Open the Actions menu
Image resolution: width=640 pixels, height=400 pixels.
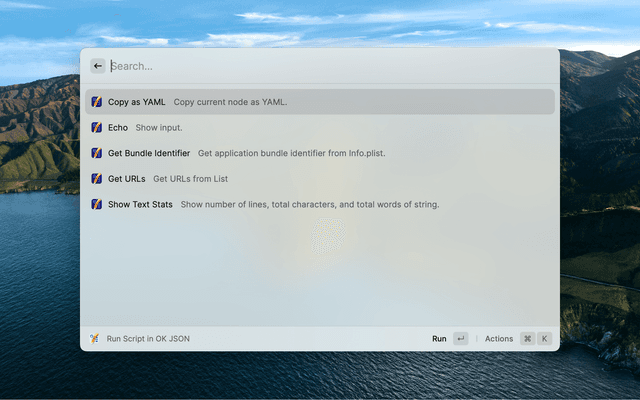[x=499, y=339]
